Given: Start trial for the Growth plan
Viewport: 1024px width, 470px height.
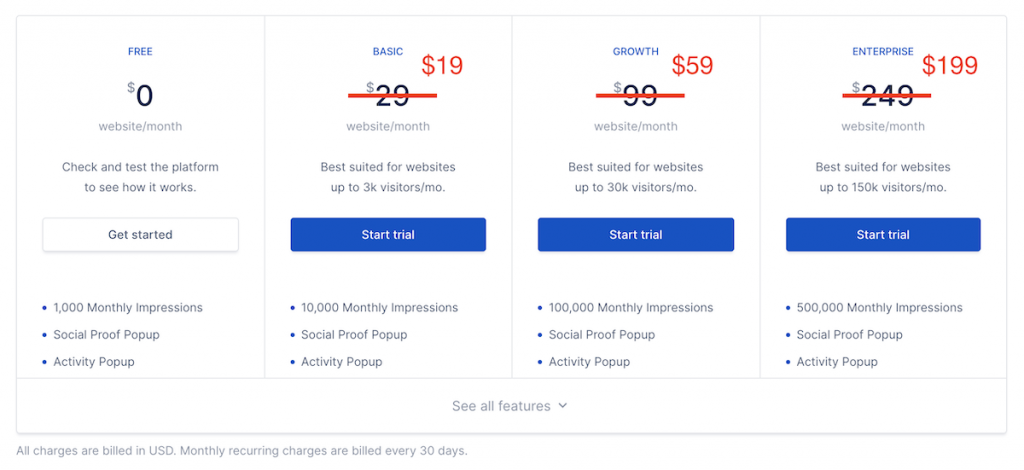Looking at the screenshot, I should pyautogui.click(x=635, y=234).
